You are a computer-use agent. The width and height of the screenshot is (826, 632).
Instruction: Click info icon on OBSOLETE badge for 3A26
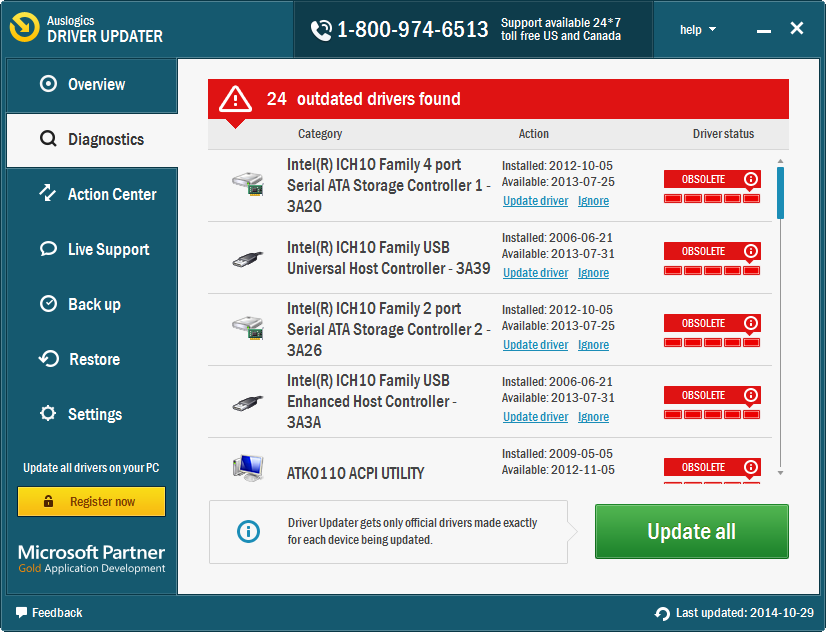click(751, 323)
